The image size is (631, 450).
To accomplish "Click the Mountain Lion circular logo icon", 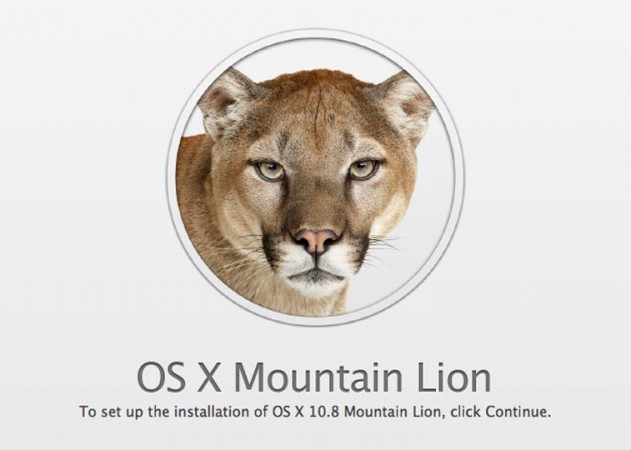I will click(316, 177).
